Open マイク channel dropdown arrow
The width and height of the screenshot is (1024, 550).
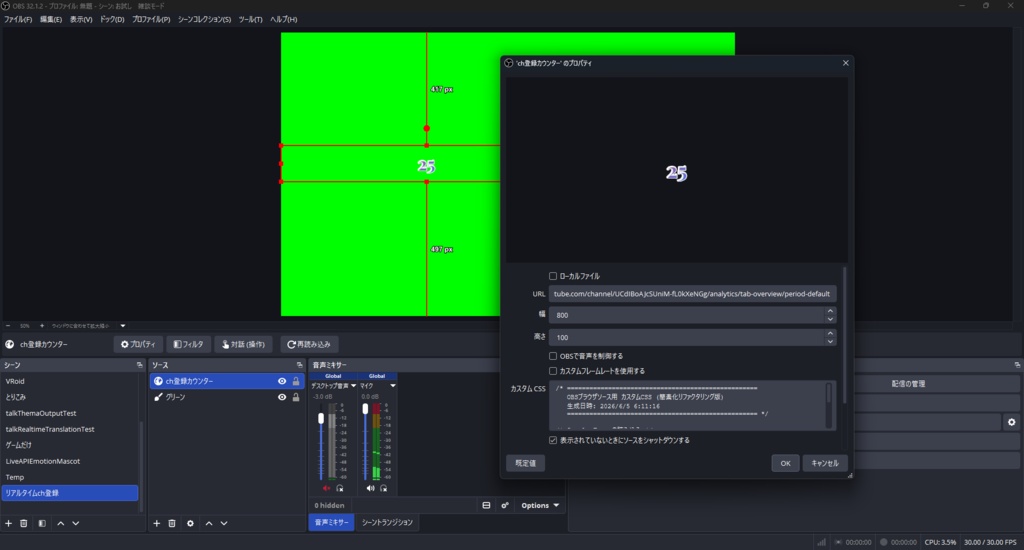point(392,386)
